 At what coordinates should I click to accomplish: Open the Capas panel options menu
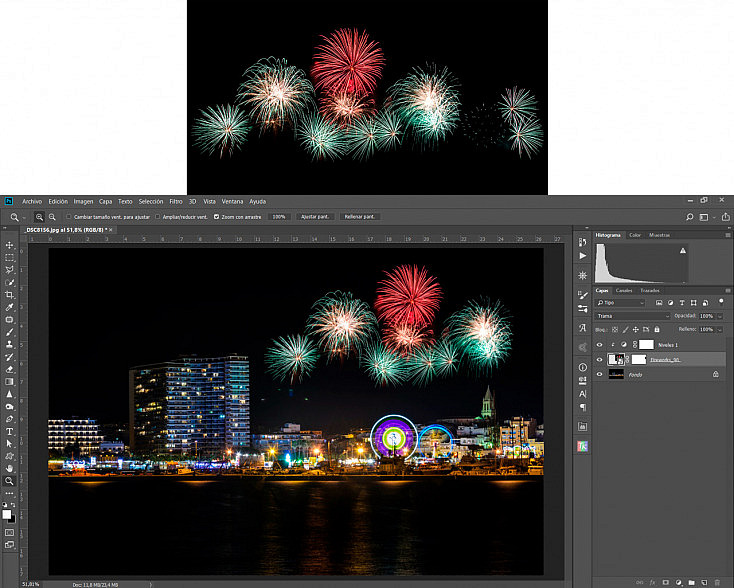(727, 291)
